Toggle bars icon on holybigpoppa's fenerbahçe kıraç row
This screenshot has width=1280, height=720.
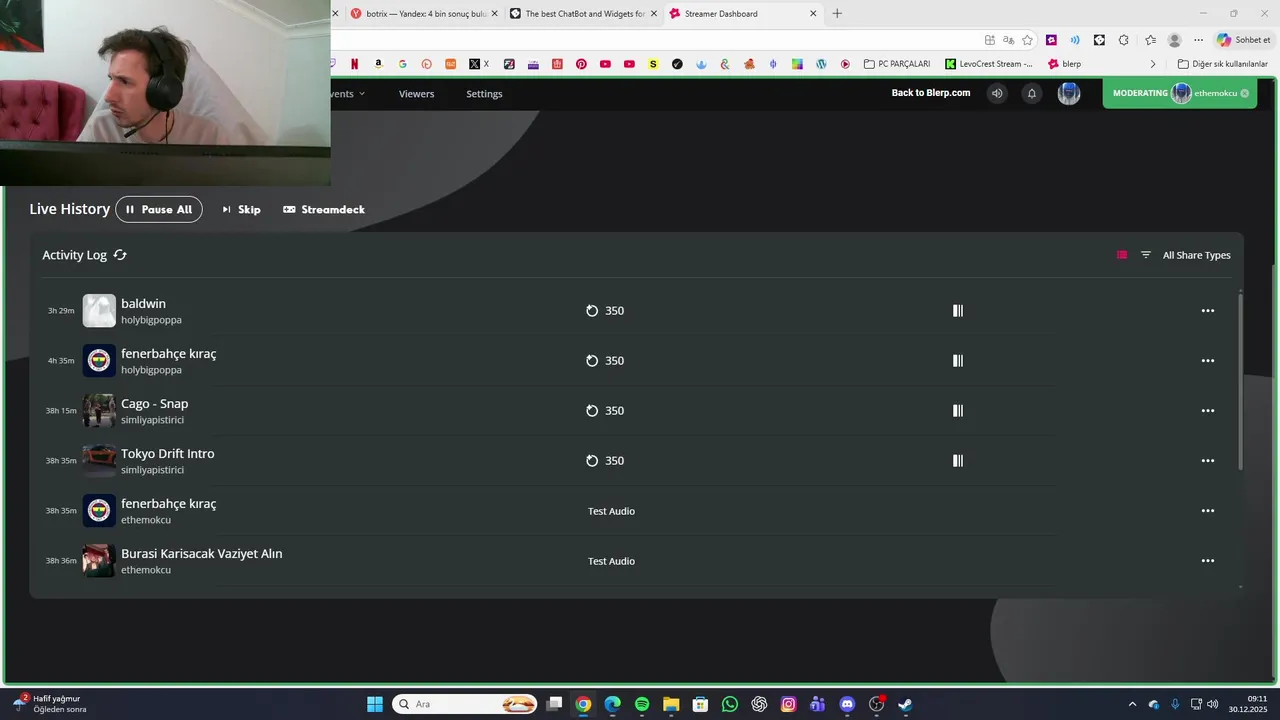(958, 361)
